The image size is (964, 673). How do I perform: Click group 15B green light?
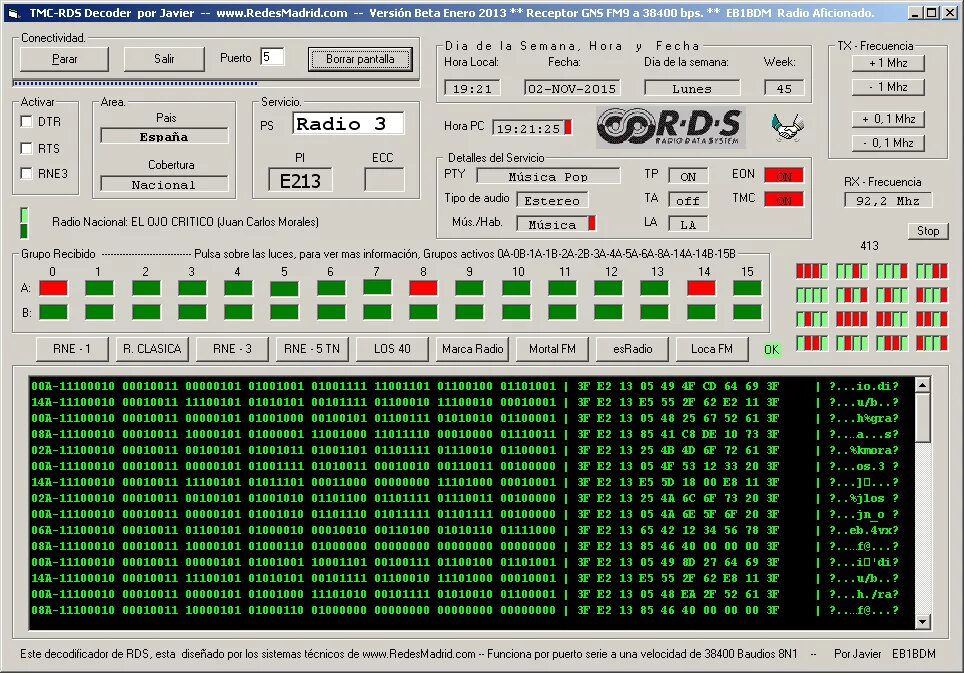click(748, 312)
